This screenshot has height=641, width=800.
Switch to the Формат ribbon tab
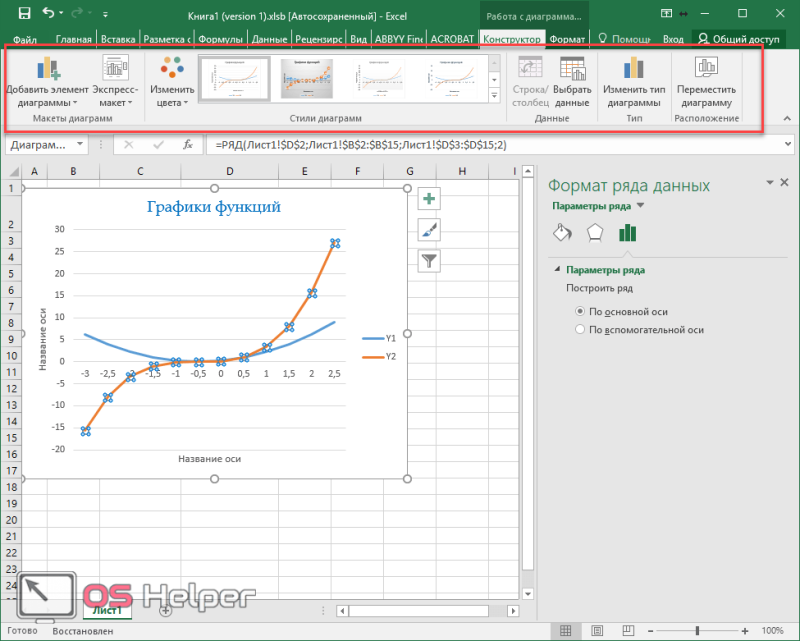567,39
